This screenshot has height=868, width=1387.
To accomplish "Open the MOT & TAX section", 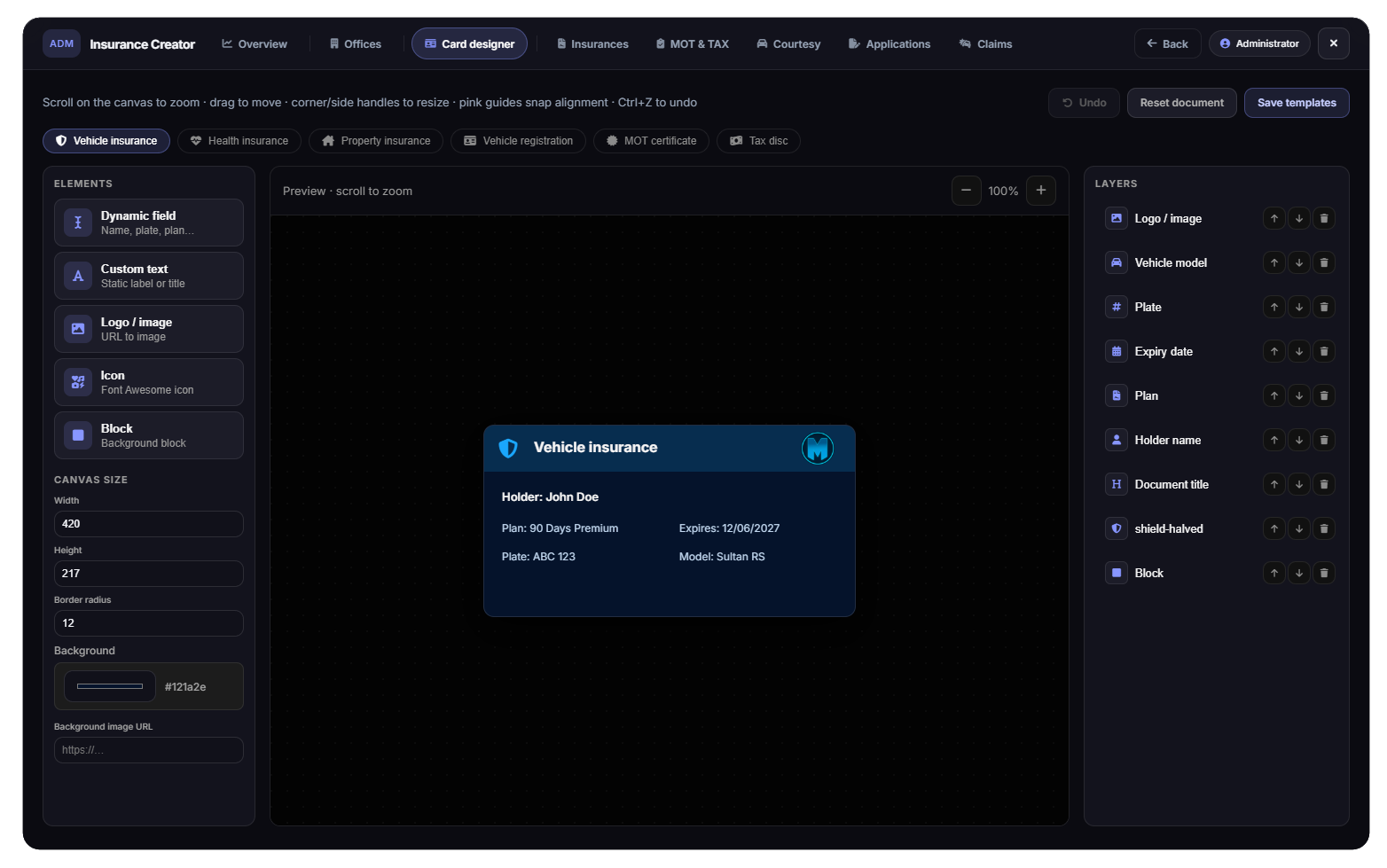I will coord(692,43).
